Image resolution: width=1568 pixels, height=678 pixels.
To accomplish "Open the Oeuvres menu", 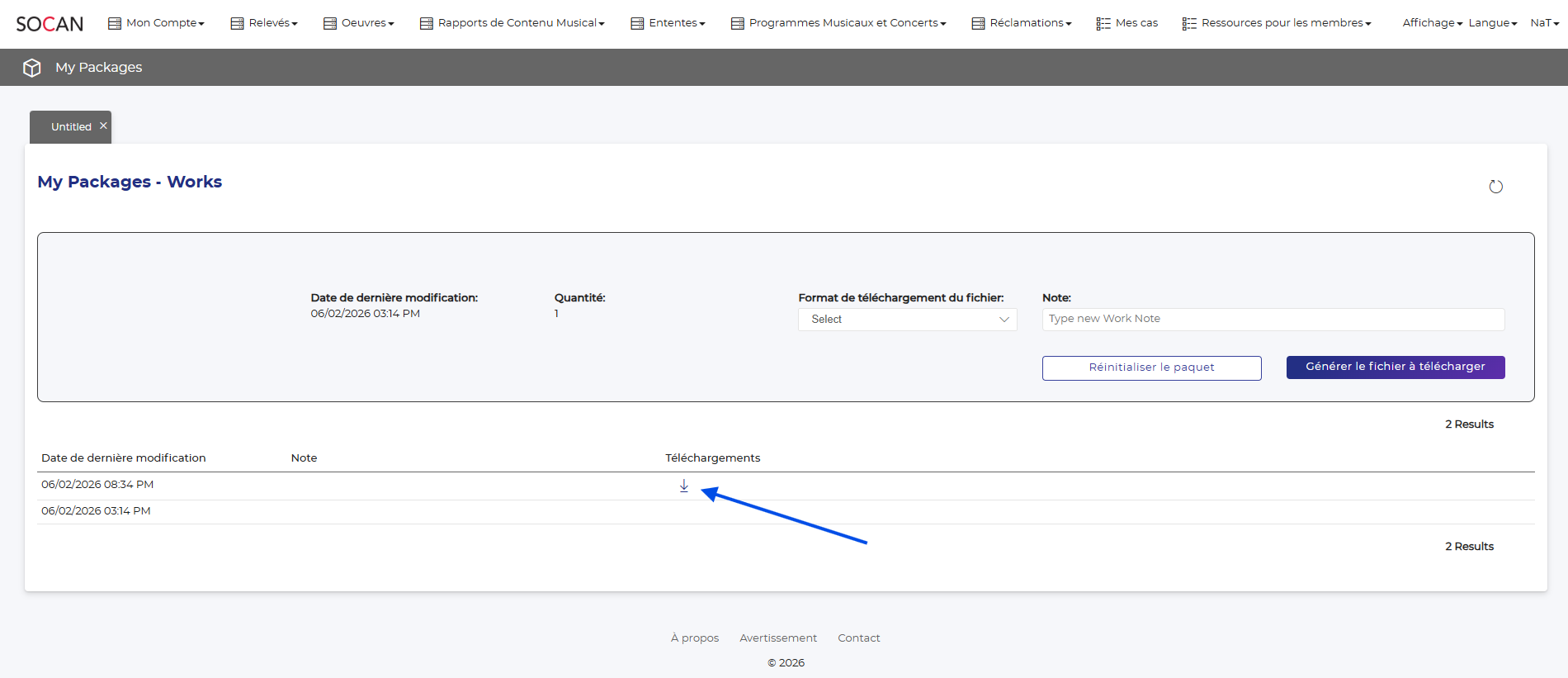I will pos(359,23).
